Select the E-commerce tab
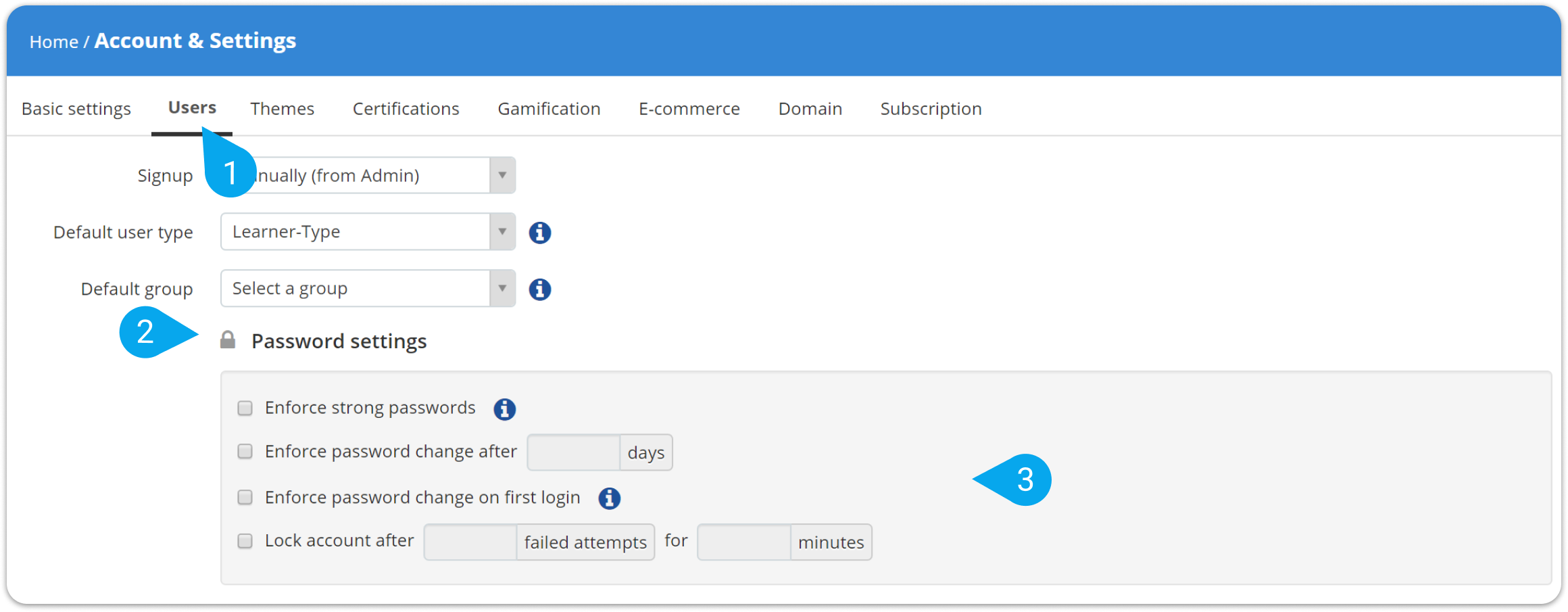1568x612 pixels. coord(689,108)
